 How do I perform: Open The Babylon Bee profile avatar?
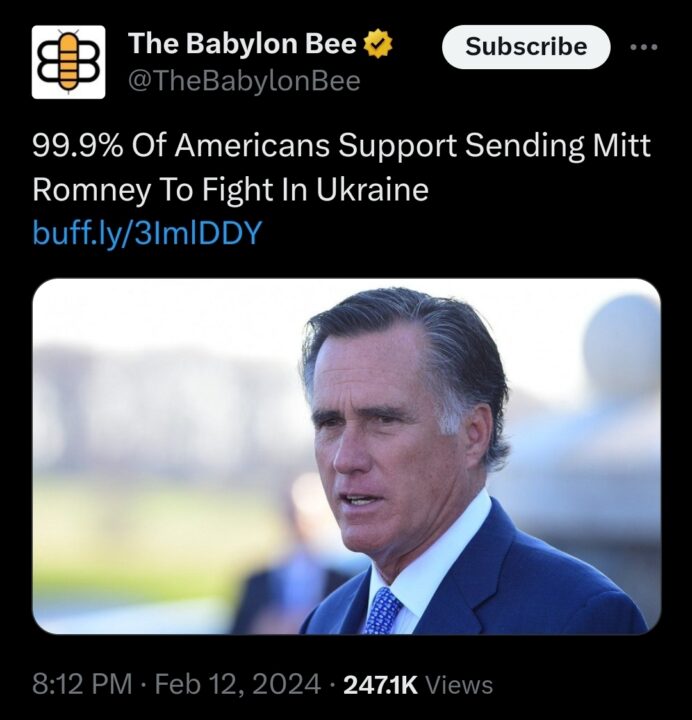(x=68, y=62)
